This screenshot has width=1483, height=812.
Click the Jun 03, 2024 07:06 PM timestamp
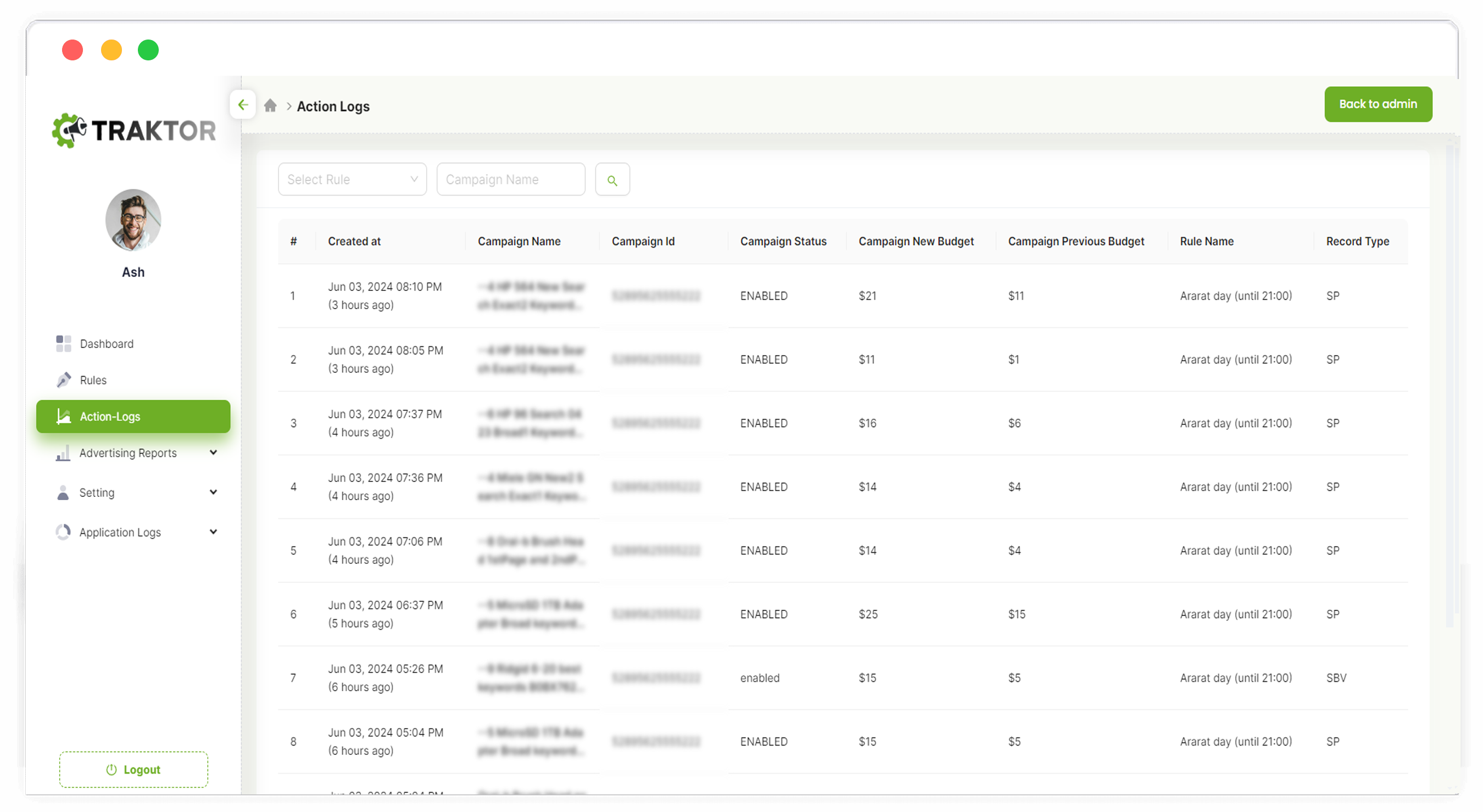pyautogui.click(x=385, y=541)
